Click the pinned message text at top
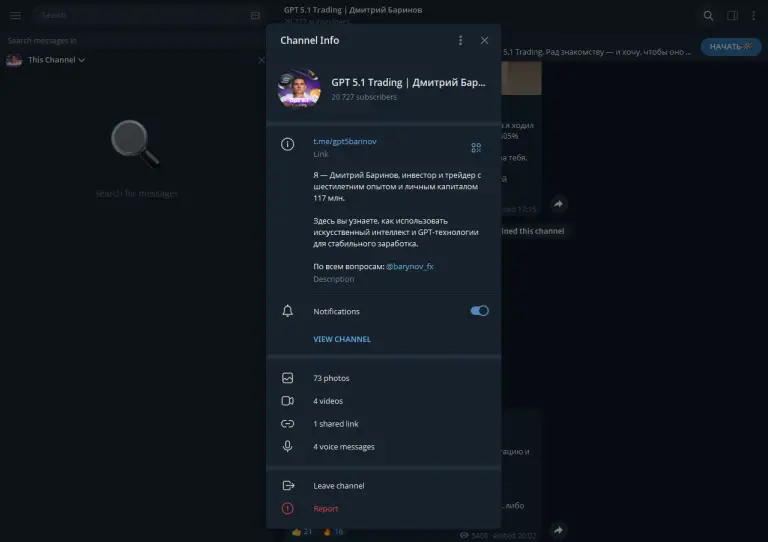768x542 pixels. pos(597,52)
